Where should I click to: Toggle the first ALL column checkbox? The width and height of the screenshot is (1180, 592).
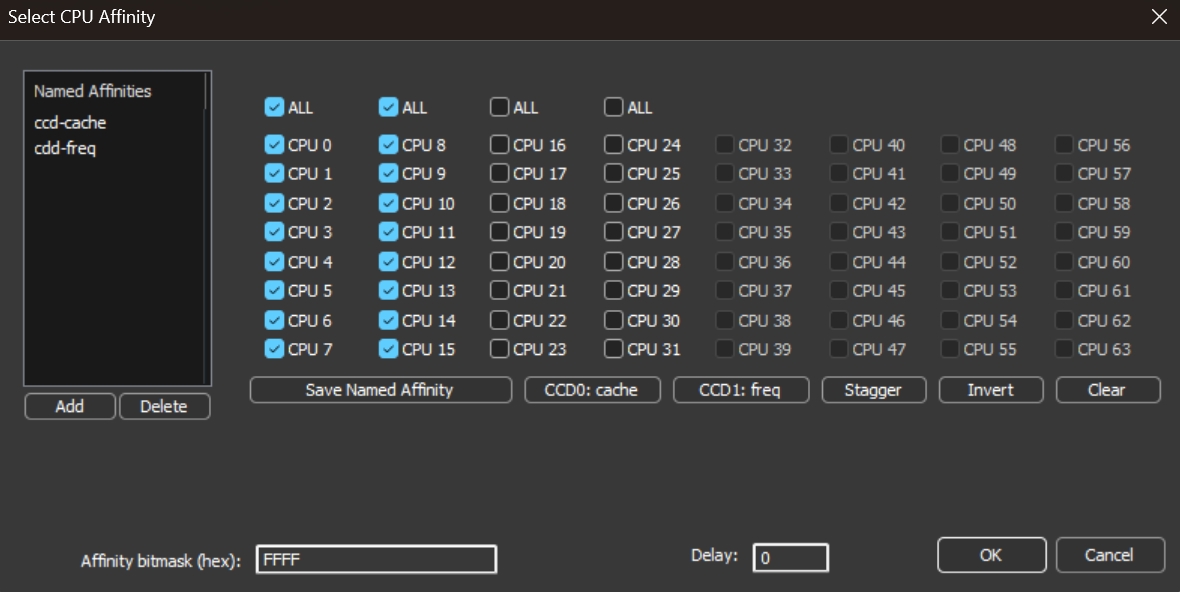[274, 107]
